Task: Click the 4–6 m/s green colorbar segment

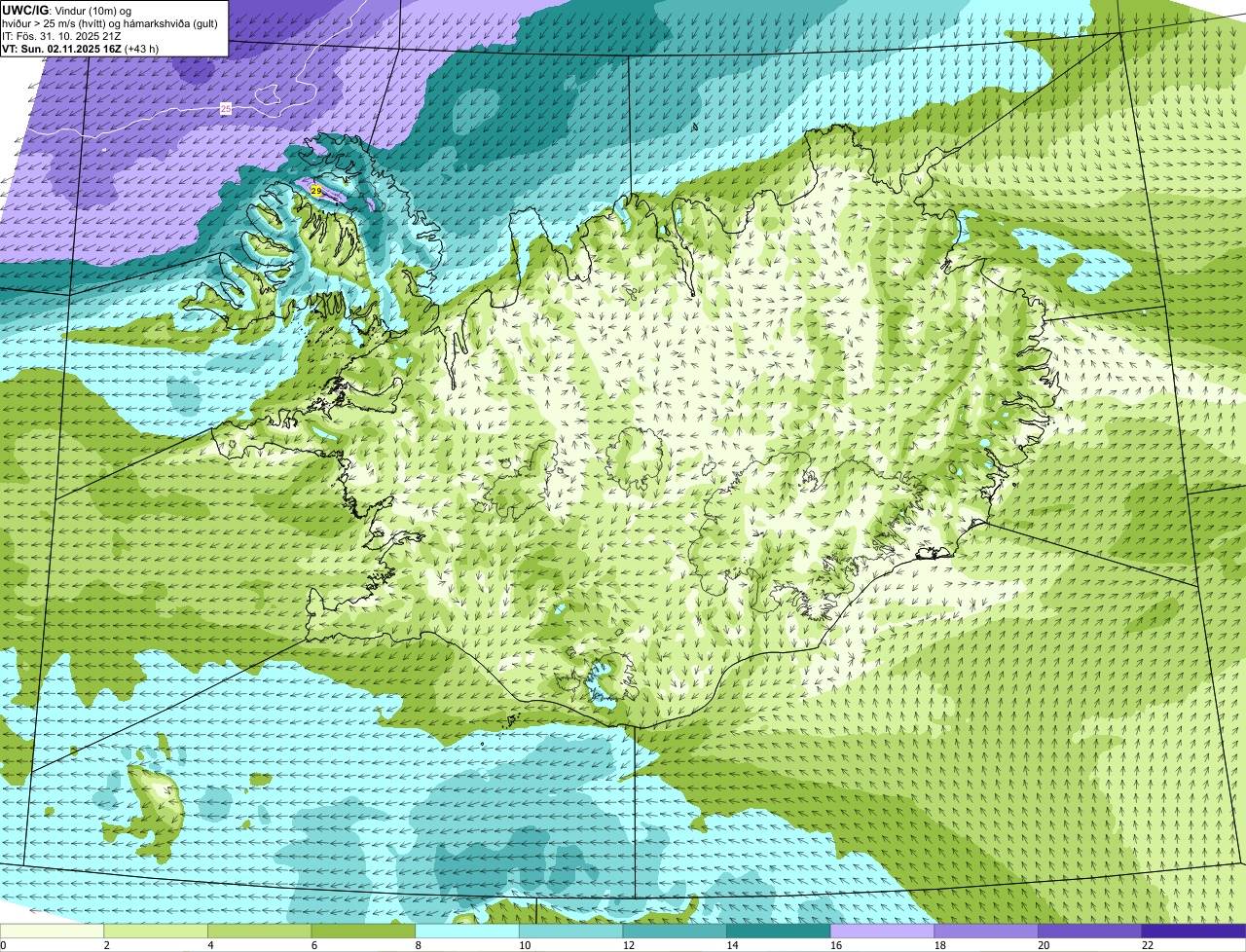Action: tap(259, 931)
